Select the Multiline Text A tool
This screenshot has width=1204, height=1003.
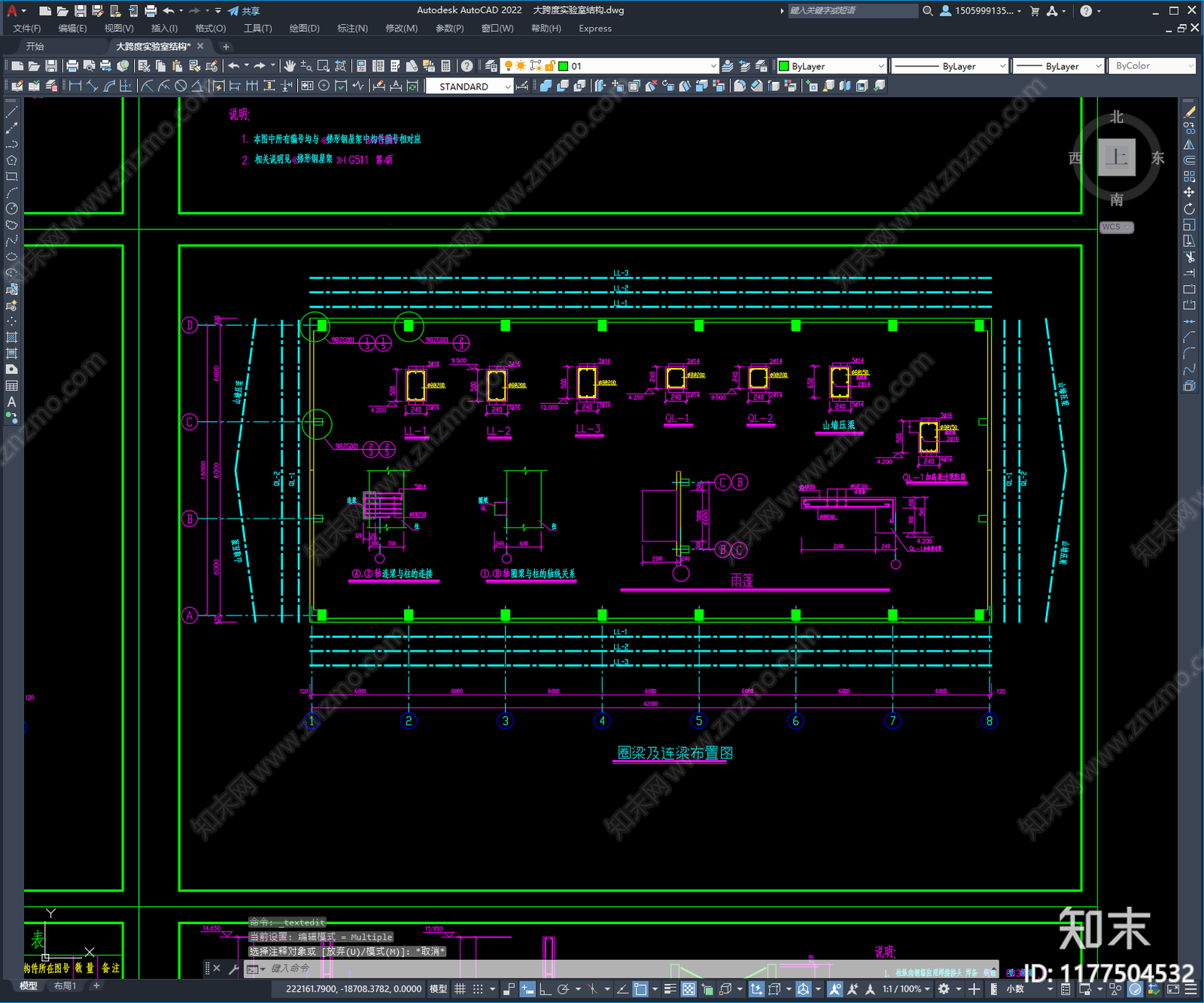coord(11,402)
